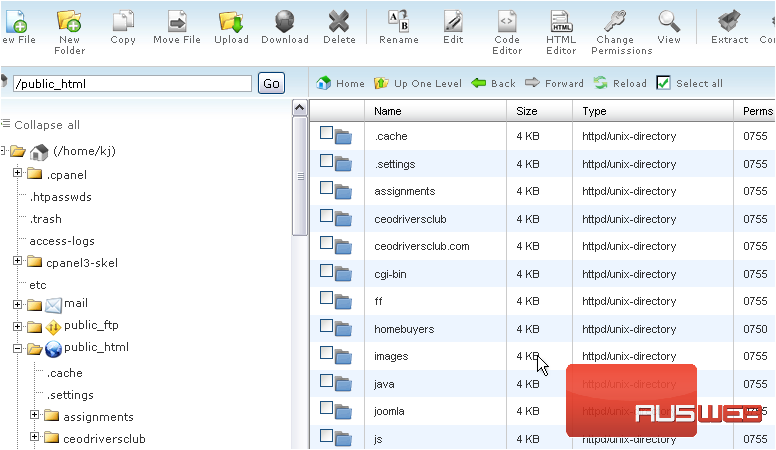The width and height of the screenshot is (776, 450).
Task: Click the Copy toolbar icon
Action: (123, 22)
